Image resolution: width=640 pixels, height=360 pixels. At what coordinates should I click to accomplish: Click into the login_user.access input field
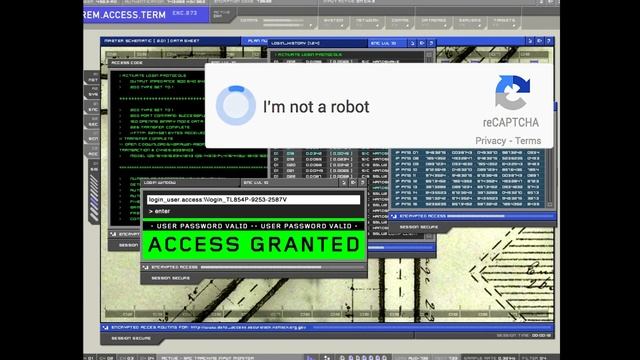[x=253, y=200]
